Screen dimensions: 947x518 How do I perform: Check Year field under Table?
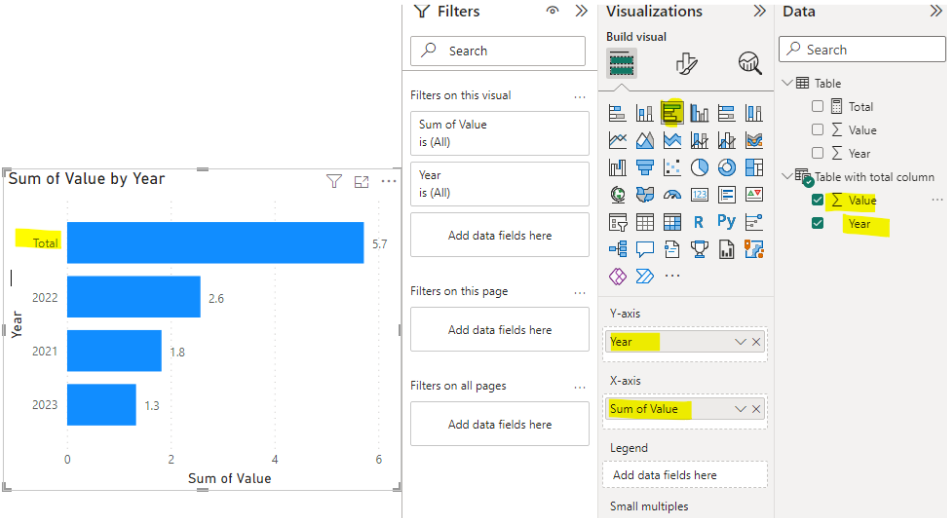817,153
